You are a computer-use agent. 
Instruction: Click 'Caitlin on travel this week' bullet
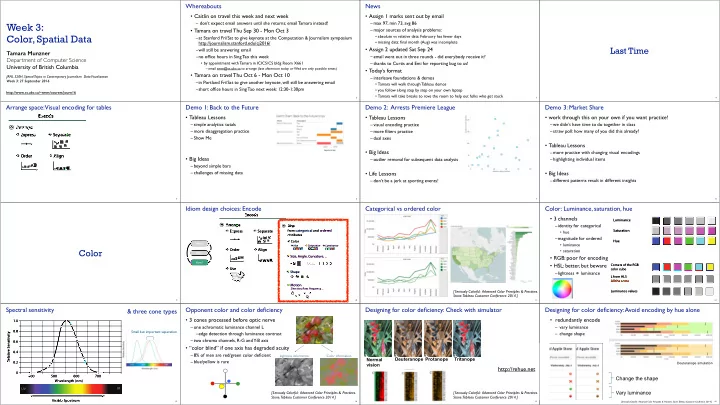pos(241,16)
